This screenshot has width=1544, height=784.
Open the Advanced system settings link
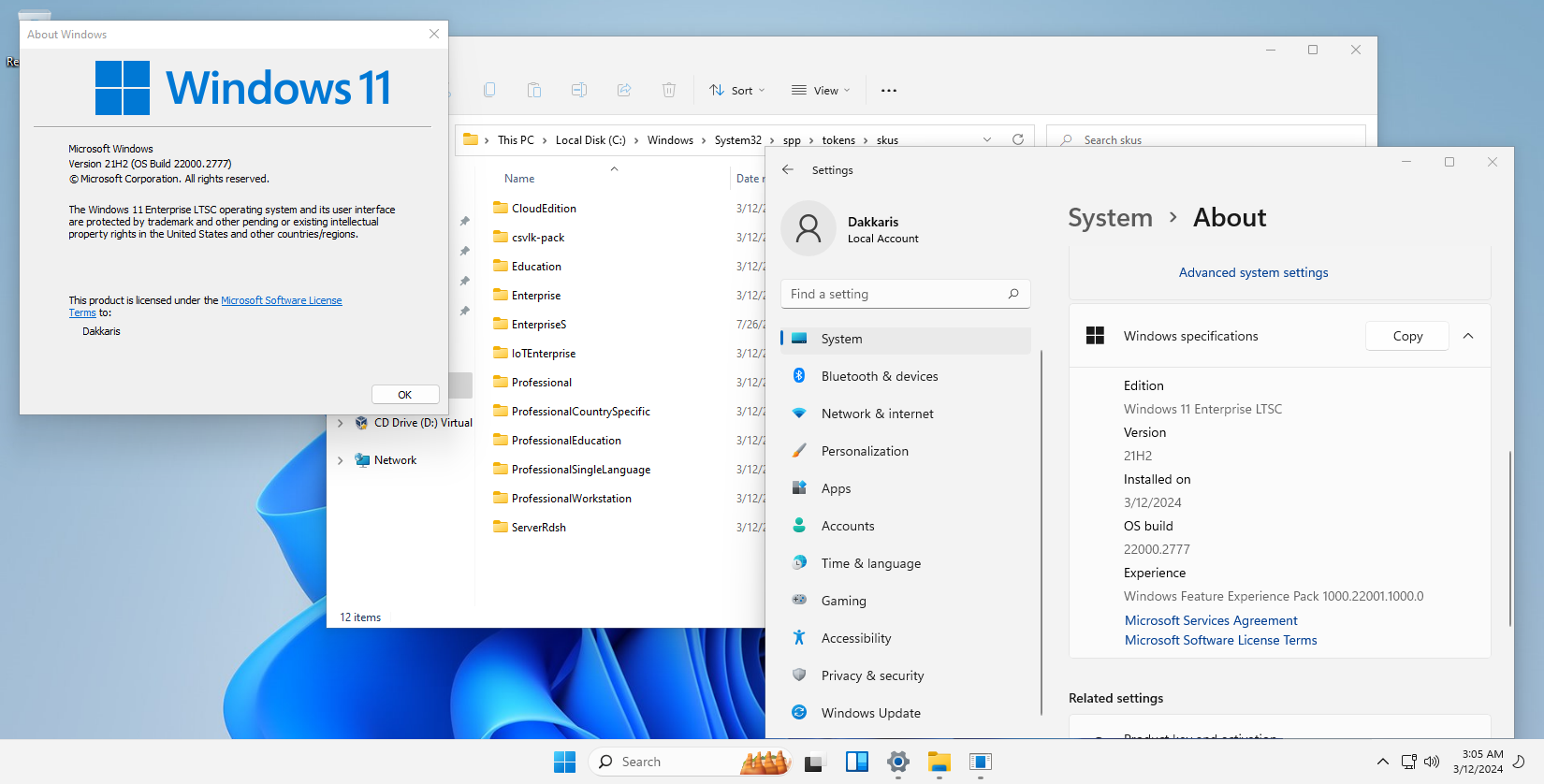1253,272
